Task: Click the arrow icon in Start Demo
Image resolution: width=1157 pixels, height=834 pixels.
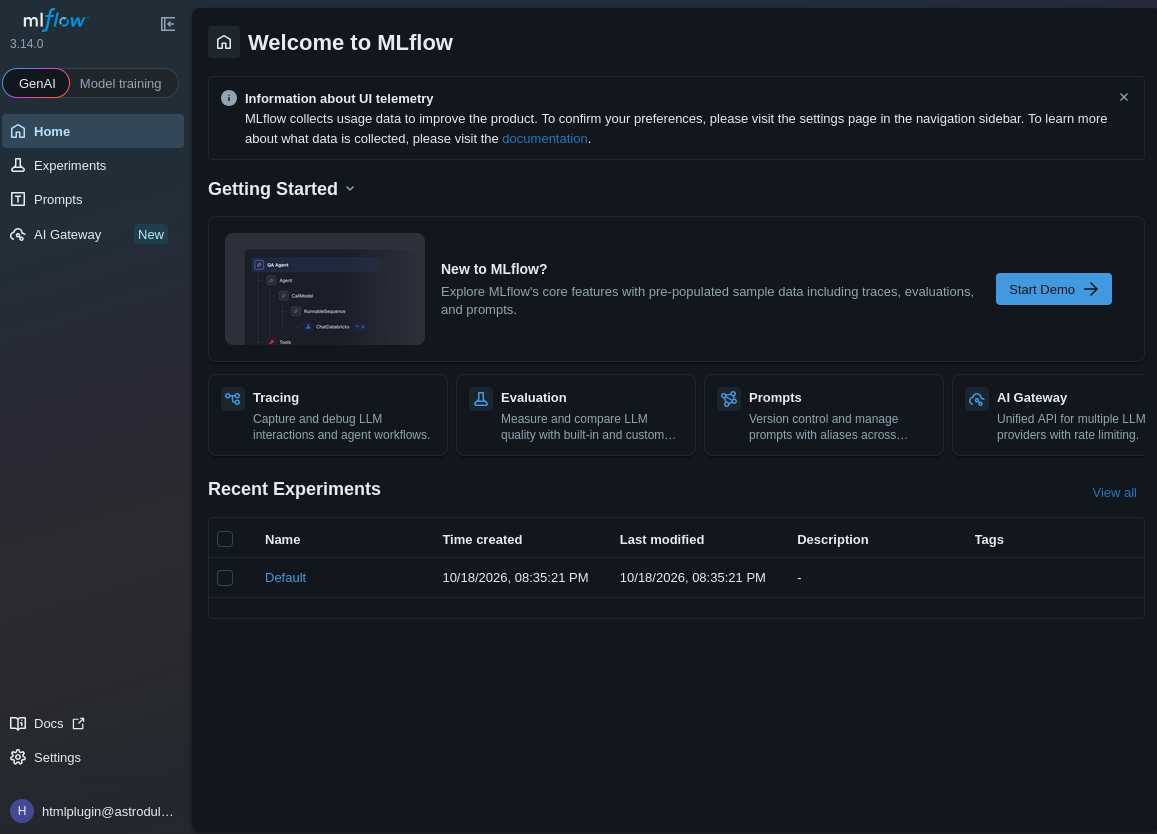Action: coord(1091,289)
